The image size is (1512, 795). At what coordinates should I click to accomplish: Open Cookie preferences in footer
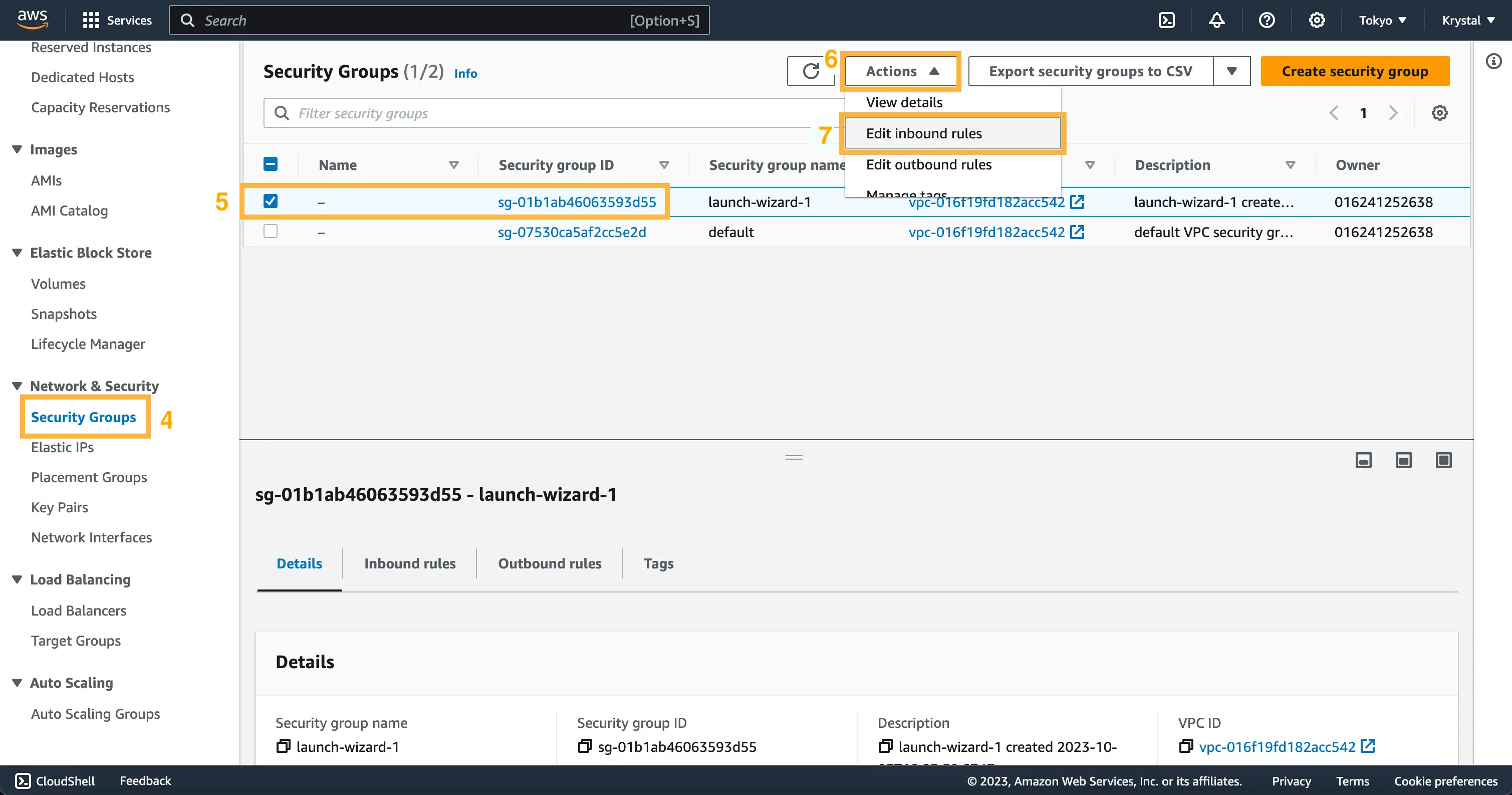(x=1445, y=781)
